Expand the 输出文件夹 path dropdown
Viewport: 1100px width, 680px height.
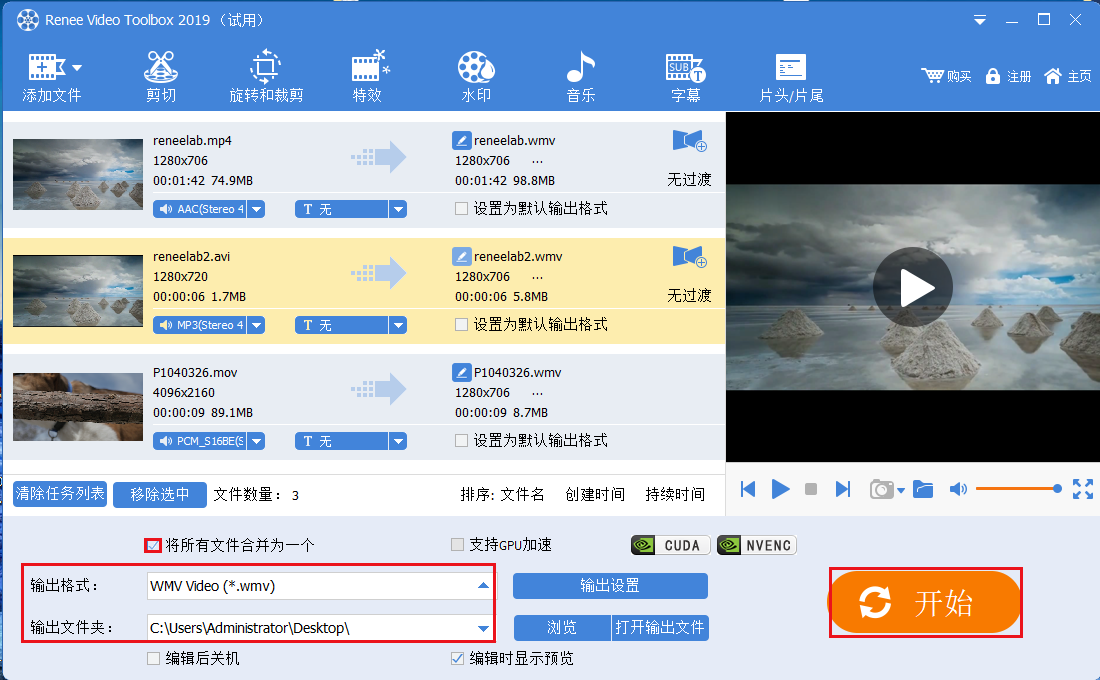[483, 628]
